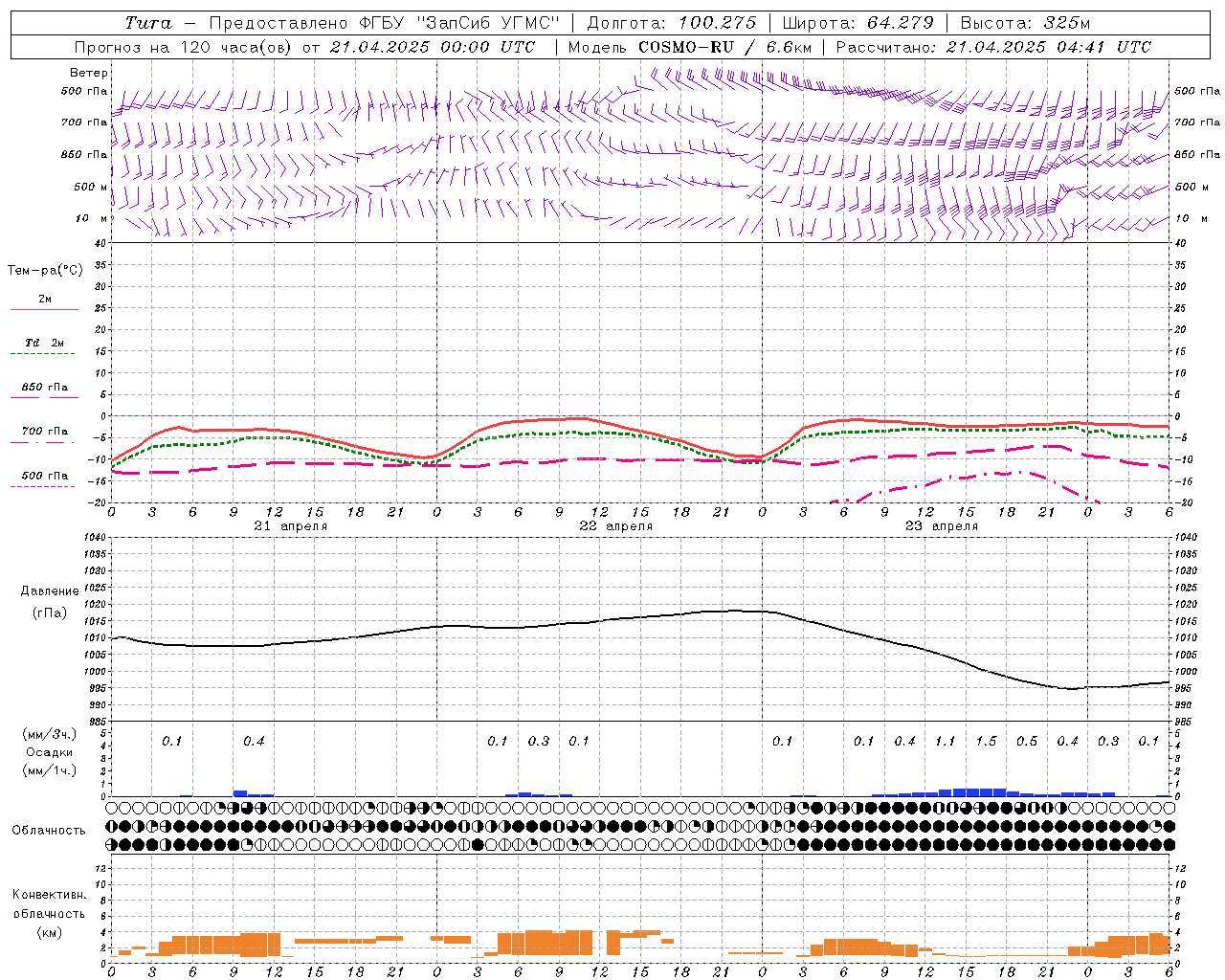The width and height of the screenshot is (1225, 980).
Task: Click the "Модель COSMO-RU / 6.6км" text
Action: (690, 47)
